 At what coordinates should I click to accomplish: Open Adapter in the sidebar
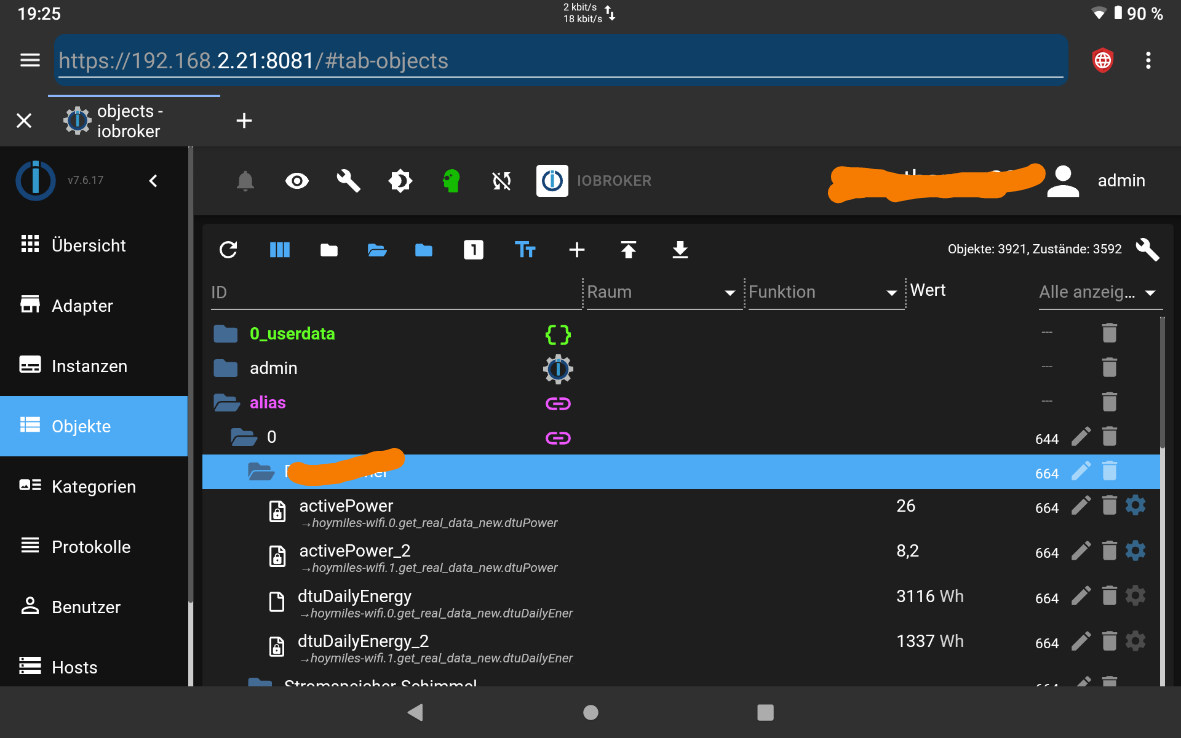[x=93, y=306]
